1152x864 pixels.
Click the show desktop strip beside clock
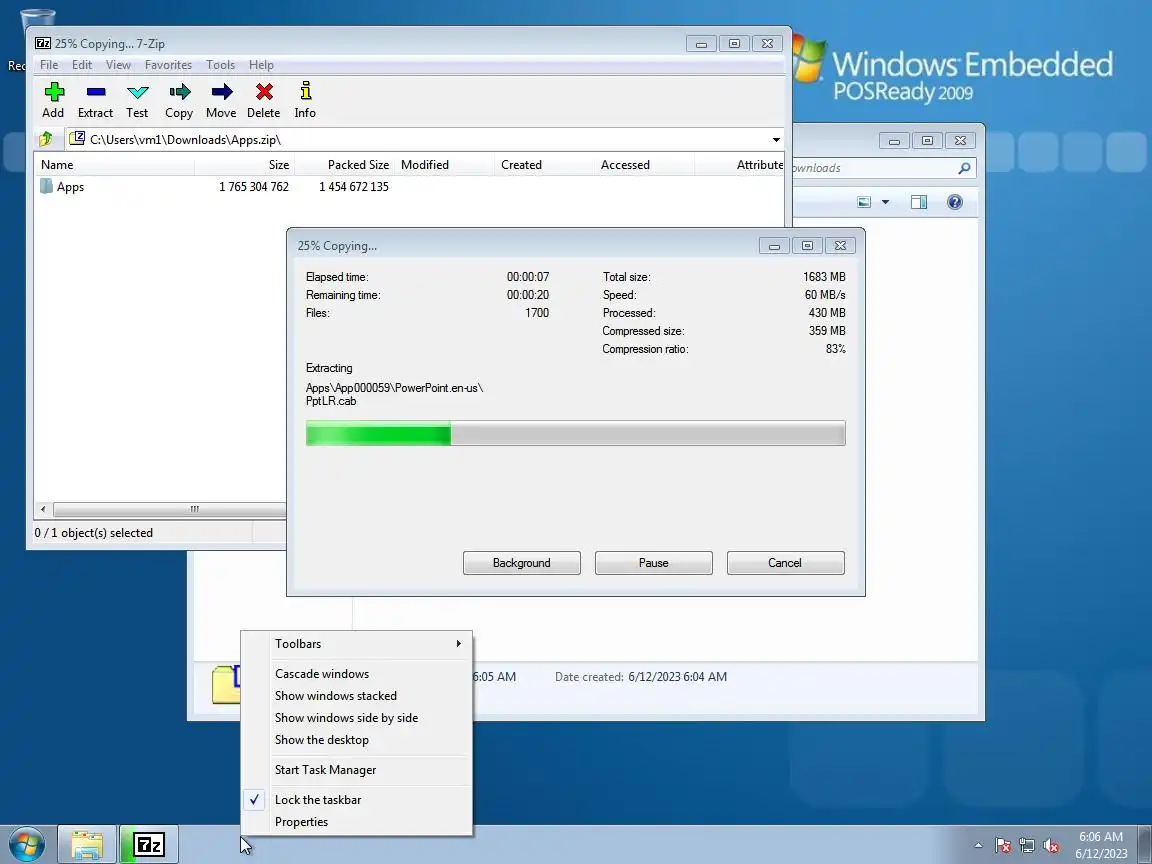(1145, 845)
